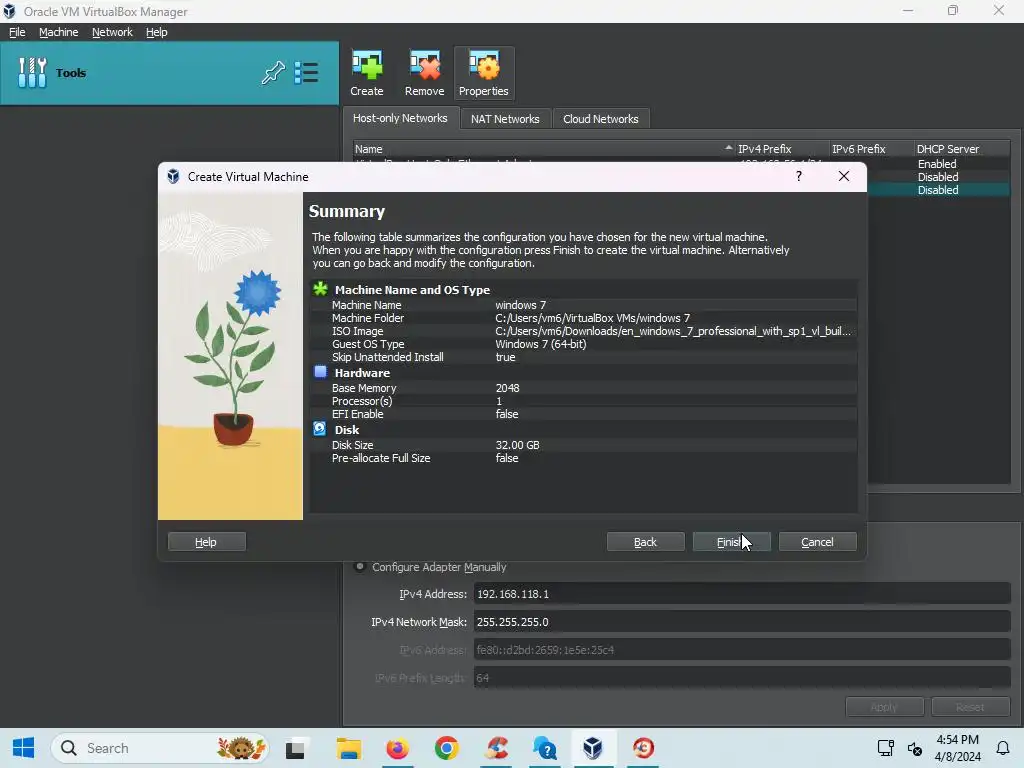This screenshot has height=768, width=1024.
Task: Click the clock showing 4:54 PM
Action: (x=957, y=740)
